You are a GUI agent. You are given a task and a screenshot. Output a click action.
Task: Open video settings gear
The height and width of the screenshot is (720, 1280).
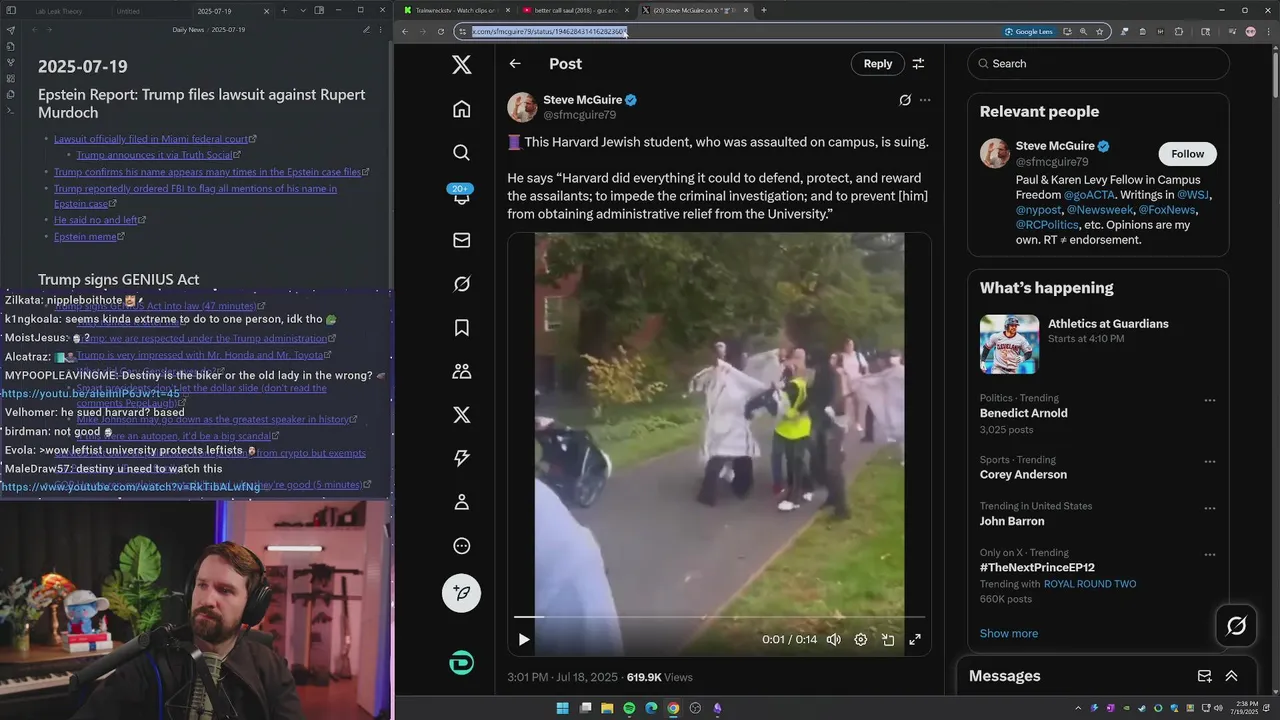point(860,640)
